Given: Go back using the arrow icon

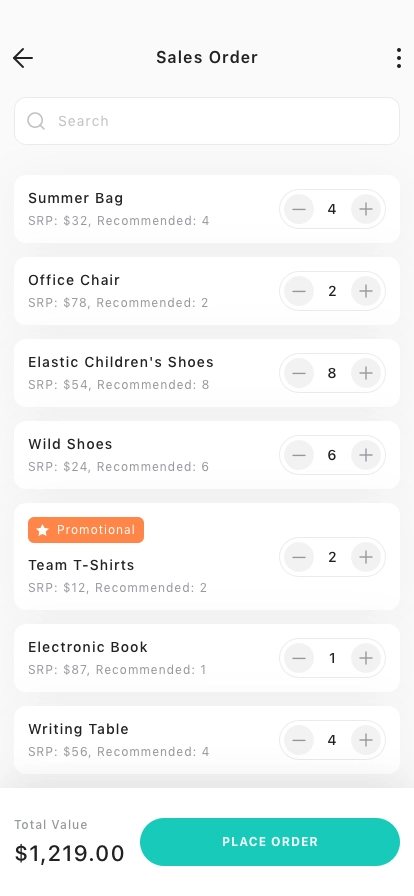Looking at the screenshot, I should pos(23,58).
